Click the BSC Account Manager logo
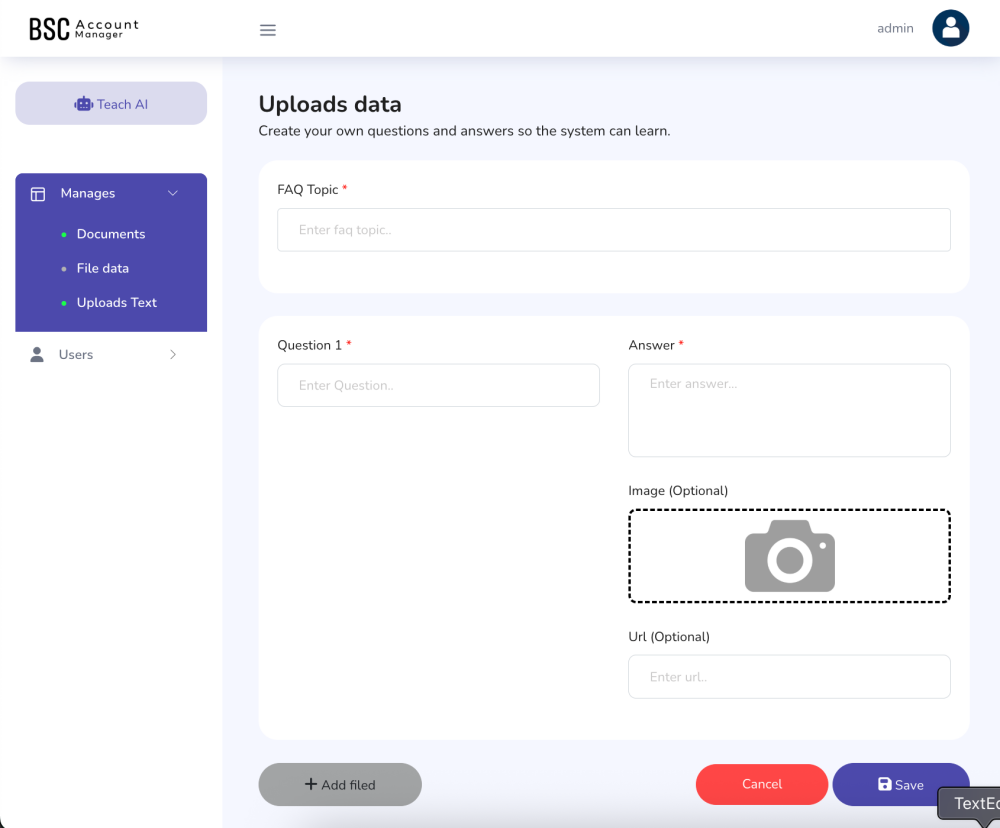 [84, 29]
